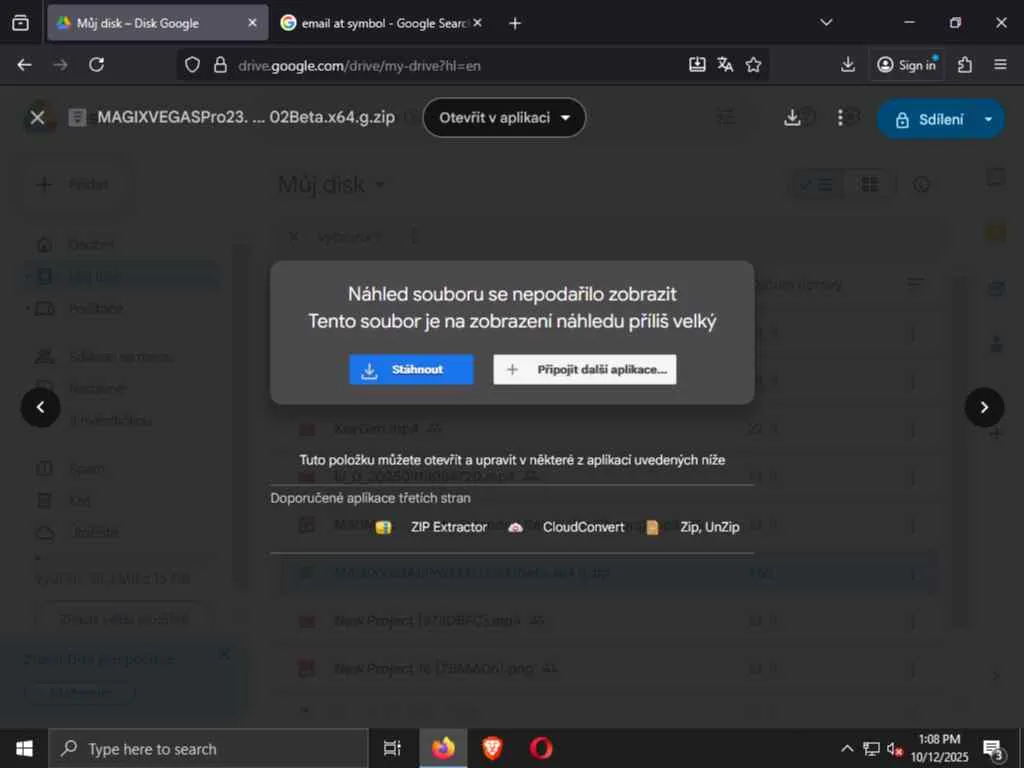Viewport: 1024px width, 768px height.
Task: Open the file with CloudConvert
Action: (566, 527)
